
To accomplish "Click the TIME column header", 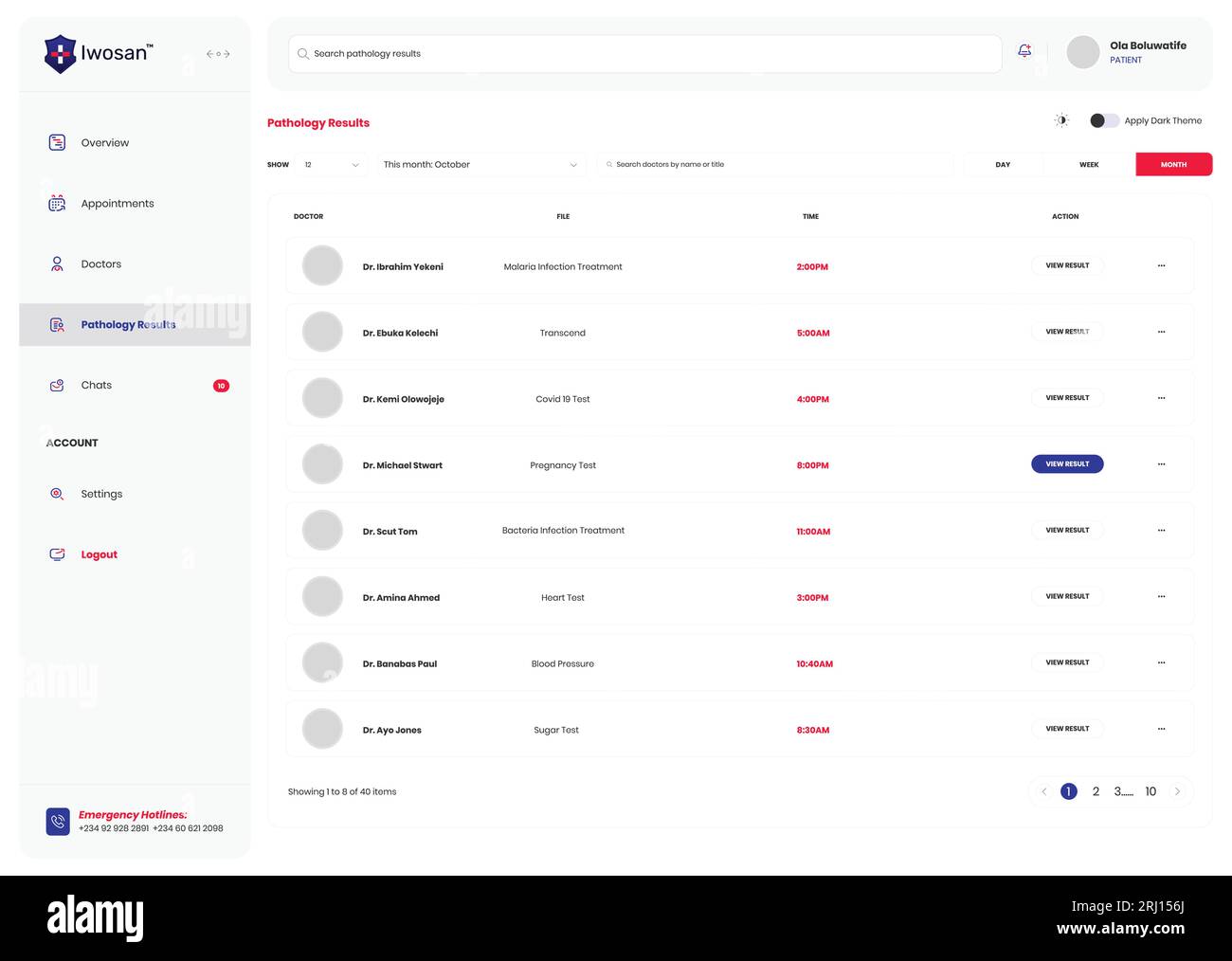I will point(810,217).
